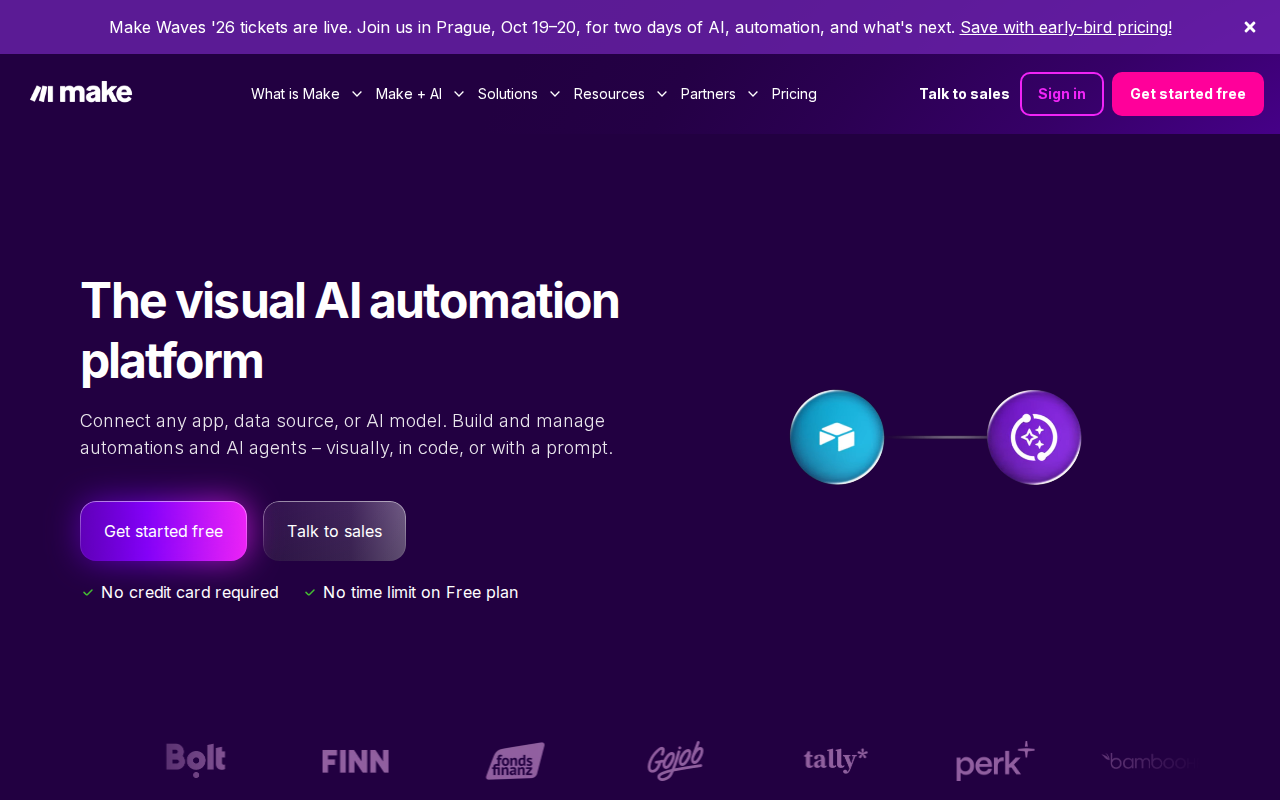
Task: Click the 'No credit card required' text
Action: click(190, 593)
